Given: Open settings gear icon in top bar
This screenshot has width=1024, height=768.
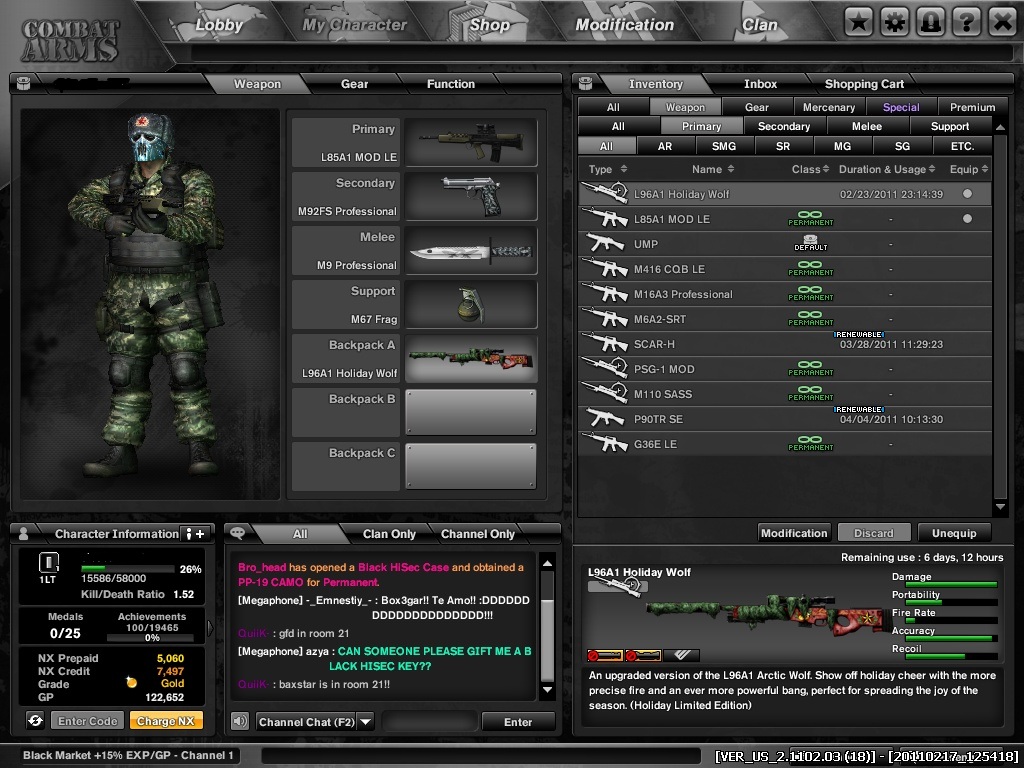Looking at the screenshot, I should click(895, 22).
